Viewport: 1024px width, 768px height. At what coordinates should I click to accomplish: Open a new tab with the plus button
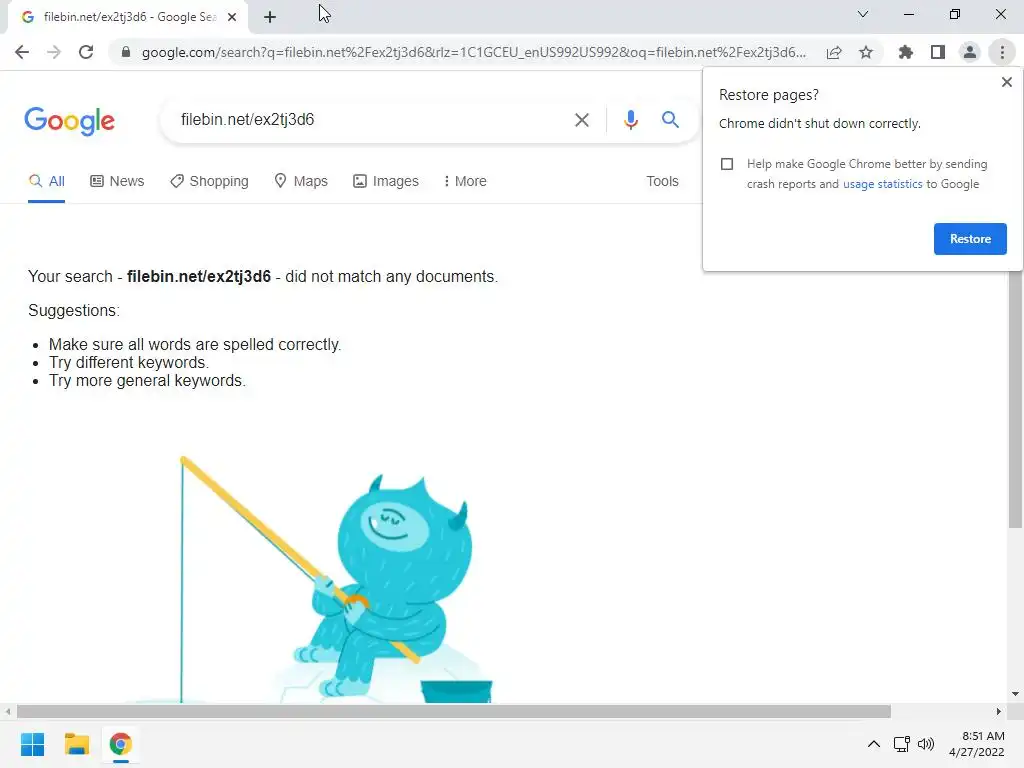click(270, 17)
